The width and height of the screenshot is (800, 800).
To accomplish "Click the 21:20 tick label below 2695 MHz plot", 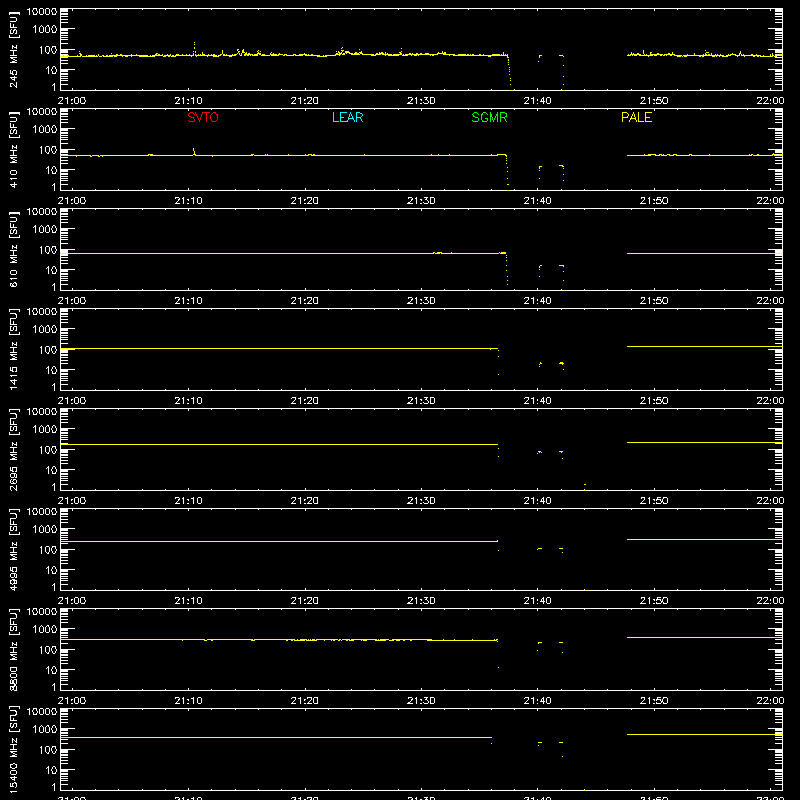I will 305,501.
